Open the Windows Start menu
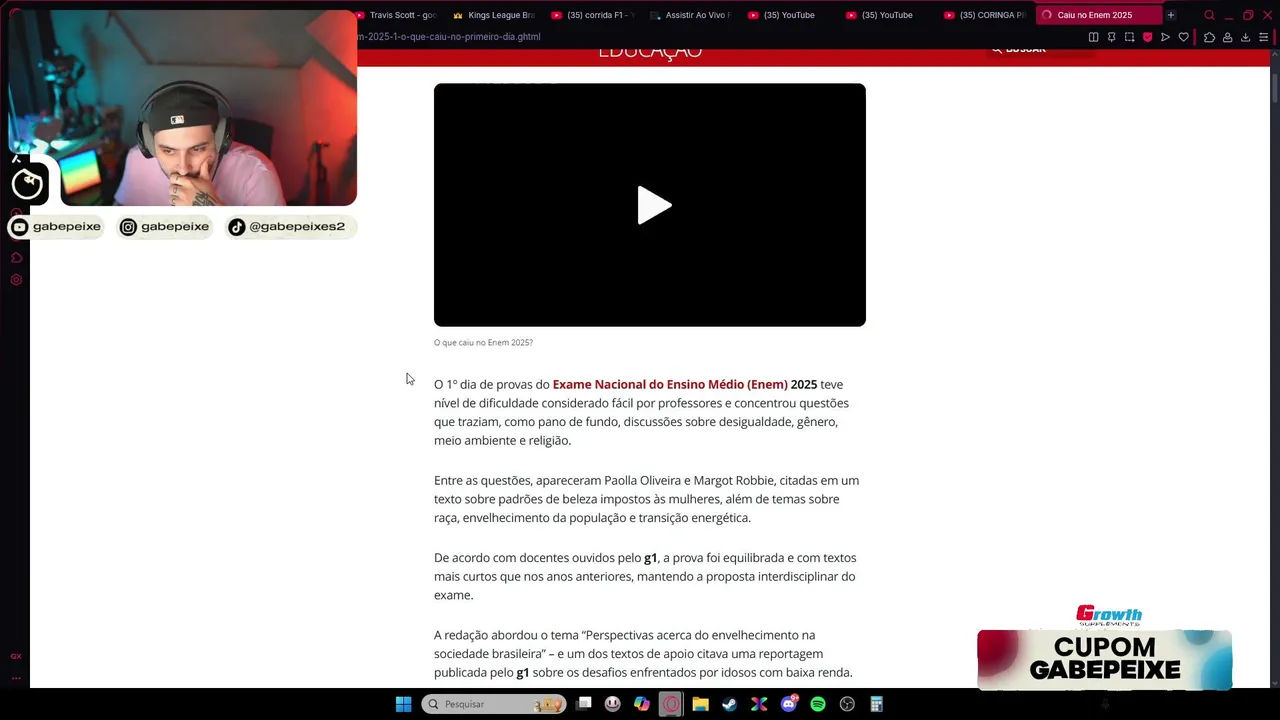The image size is (1280, 720). pos(403,704)
